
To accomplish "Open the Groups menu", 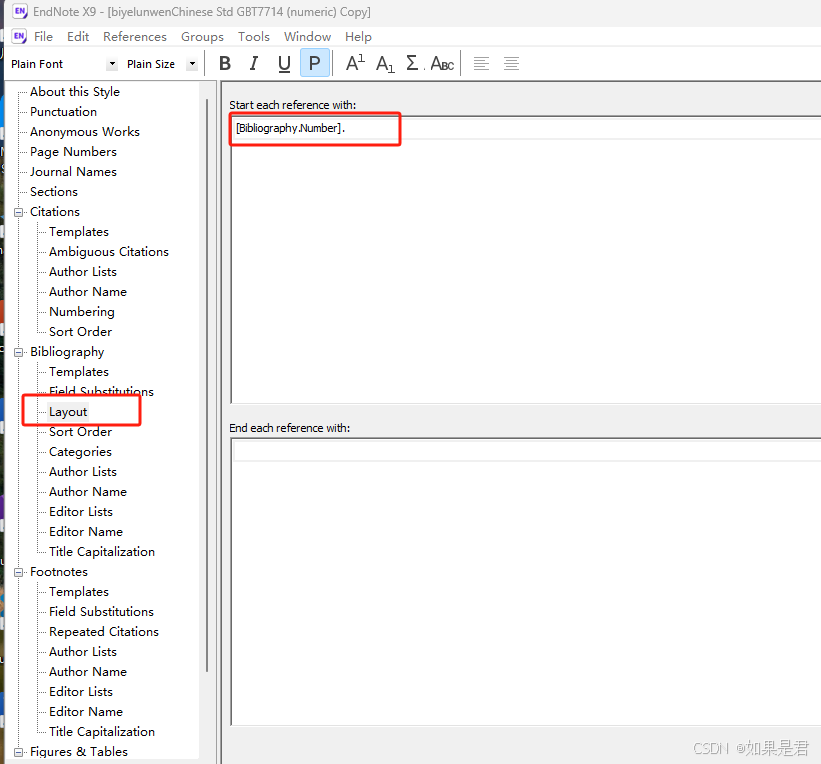I will click(202, 37).
